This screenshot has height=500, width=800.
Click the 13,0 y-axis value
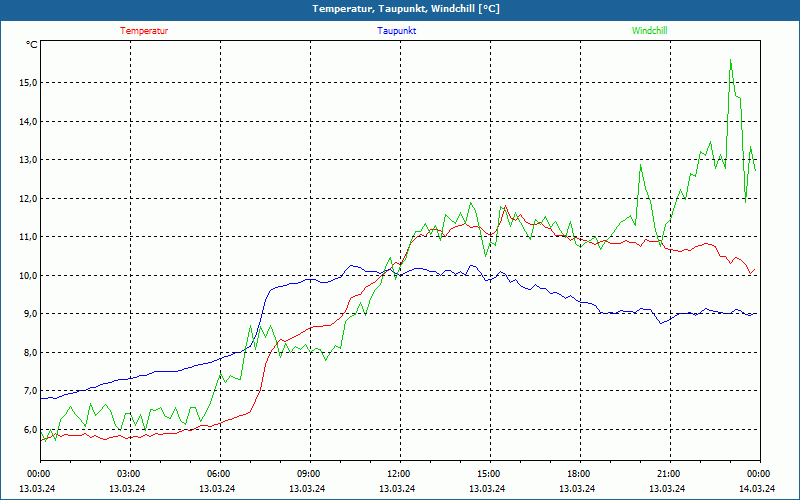click(x=29, y=160)
